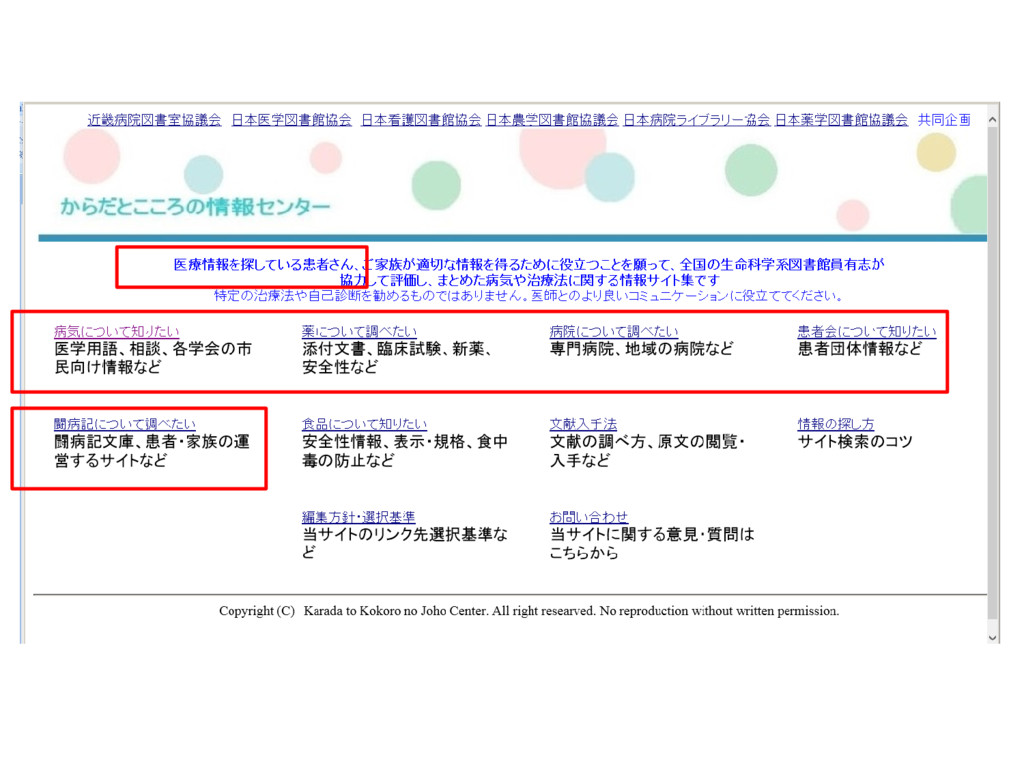Viewport: 1024px width, 768px height.
Task: Open the 日本医学図書館協会 link
Action: (x=291, y=120)
